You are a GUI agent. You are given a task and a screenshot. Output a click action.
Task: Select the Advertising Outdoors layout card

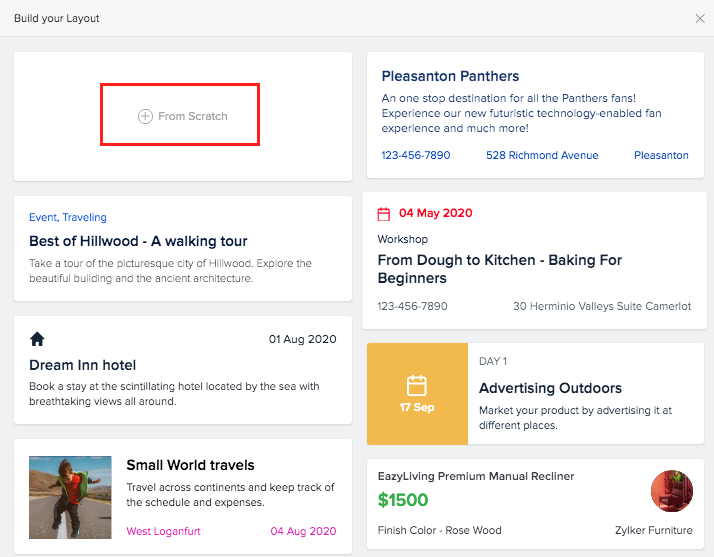(550, 388)
